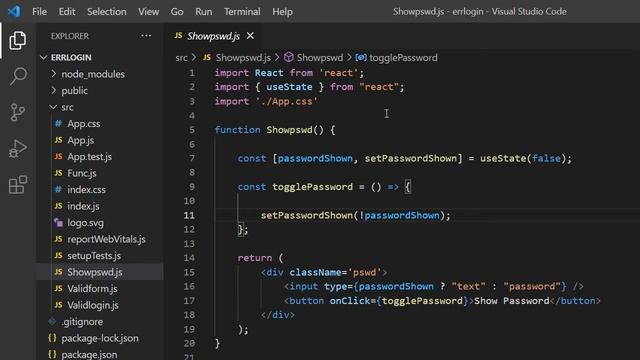Open Validform.js file
The width and height of the screenshot is (640, 360).
pyautogui.click(x=92, y=289)
